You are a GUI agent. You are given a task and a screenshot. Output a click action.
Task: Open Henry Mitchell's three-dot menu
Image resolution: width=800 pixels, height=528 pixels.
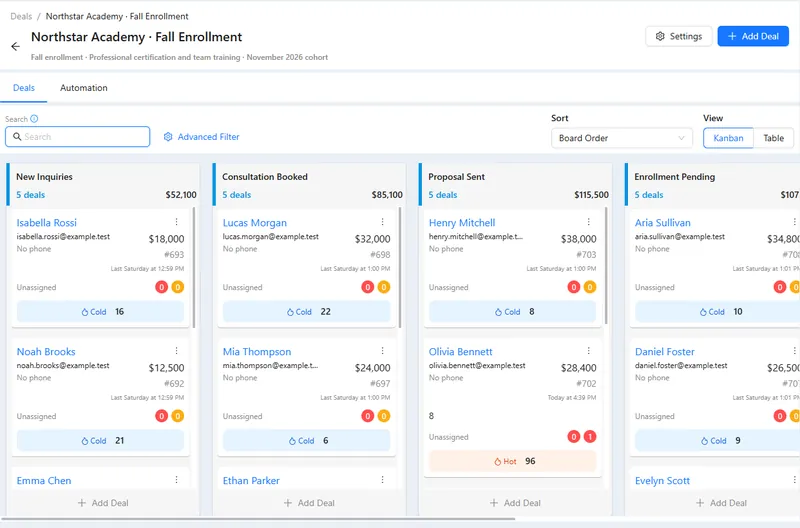(x=589, y=221)
